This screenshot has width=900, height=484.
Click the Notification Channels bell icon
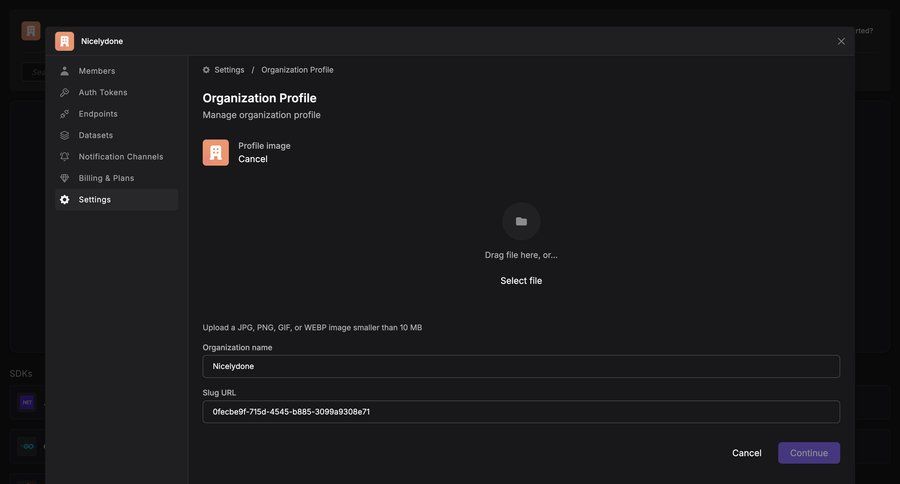click(64, 157)
